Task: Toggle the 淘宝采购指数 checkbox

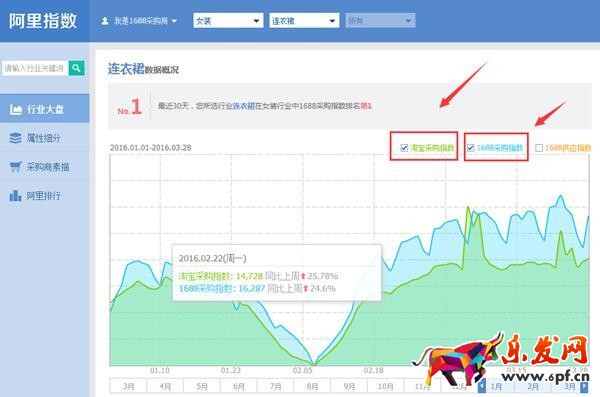Action: [x=404, y=148]
